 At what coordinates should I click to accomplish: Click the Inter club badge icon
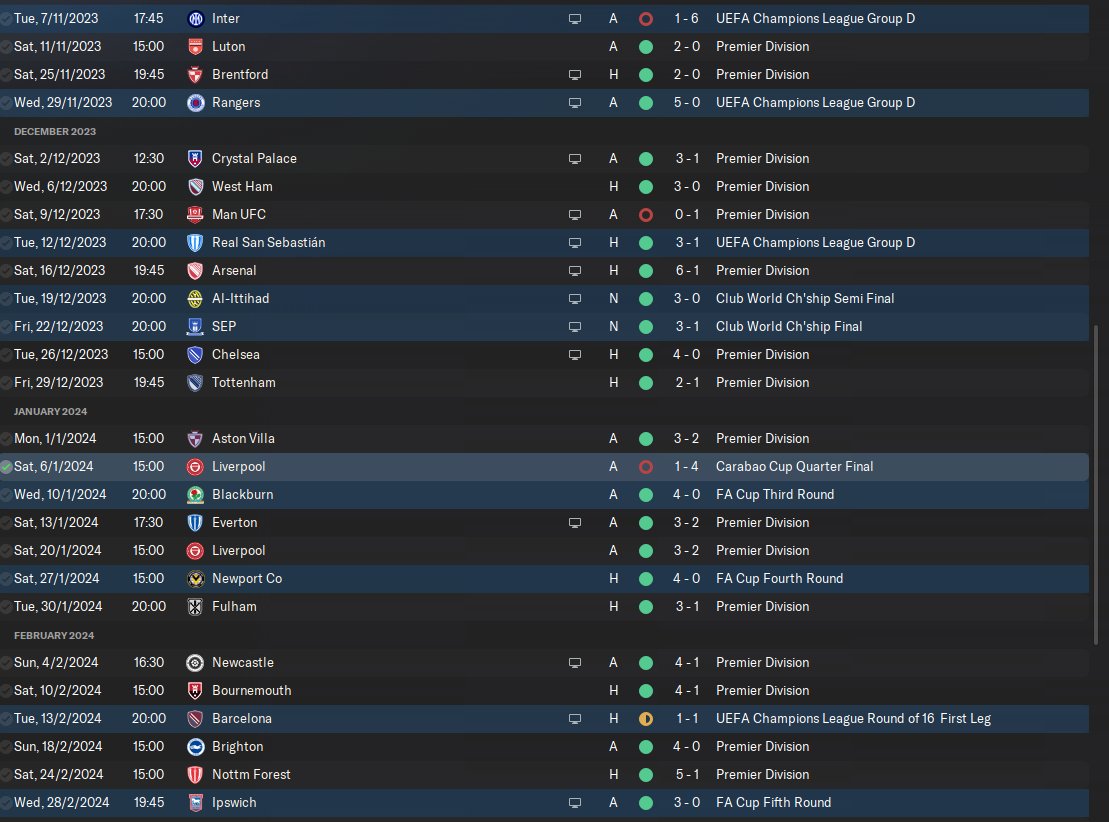pyautogui.click(x=195, y=19)
